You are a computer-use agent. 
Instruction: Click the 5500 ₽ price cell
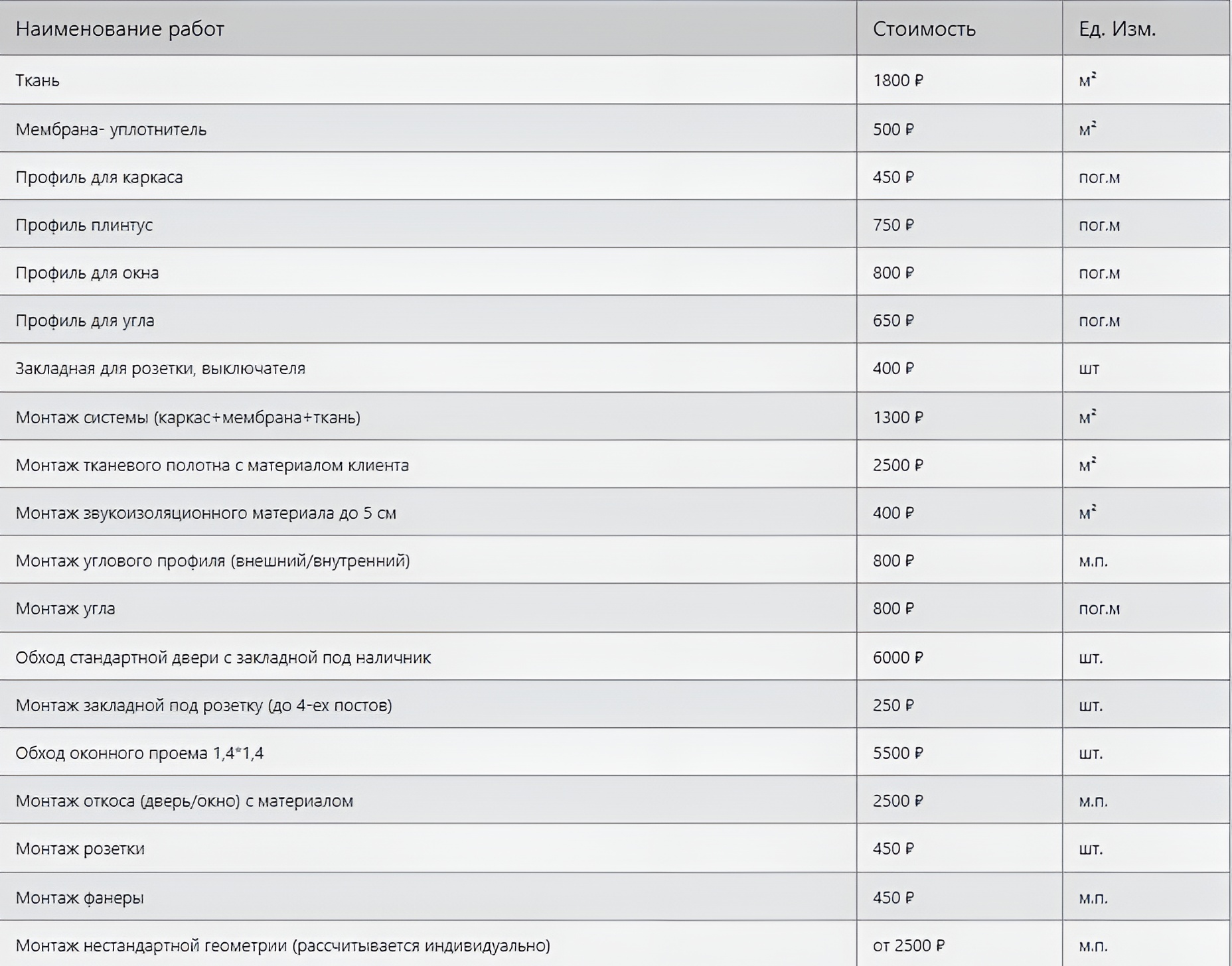tap(897, 753)
